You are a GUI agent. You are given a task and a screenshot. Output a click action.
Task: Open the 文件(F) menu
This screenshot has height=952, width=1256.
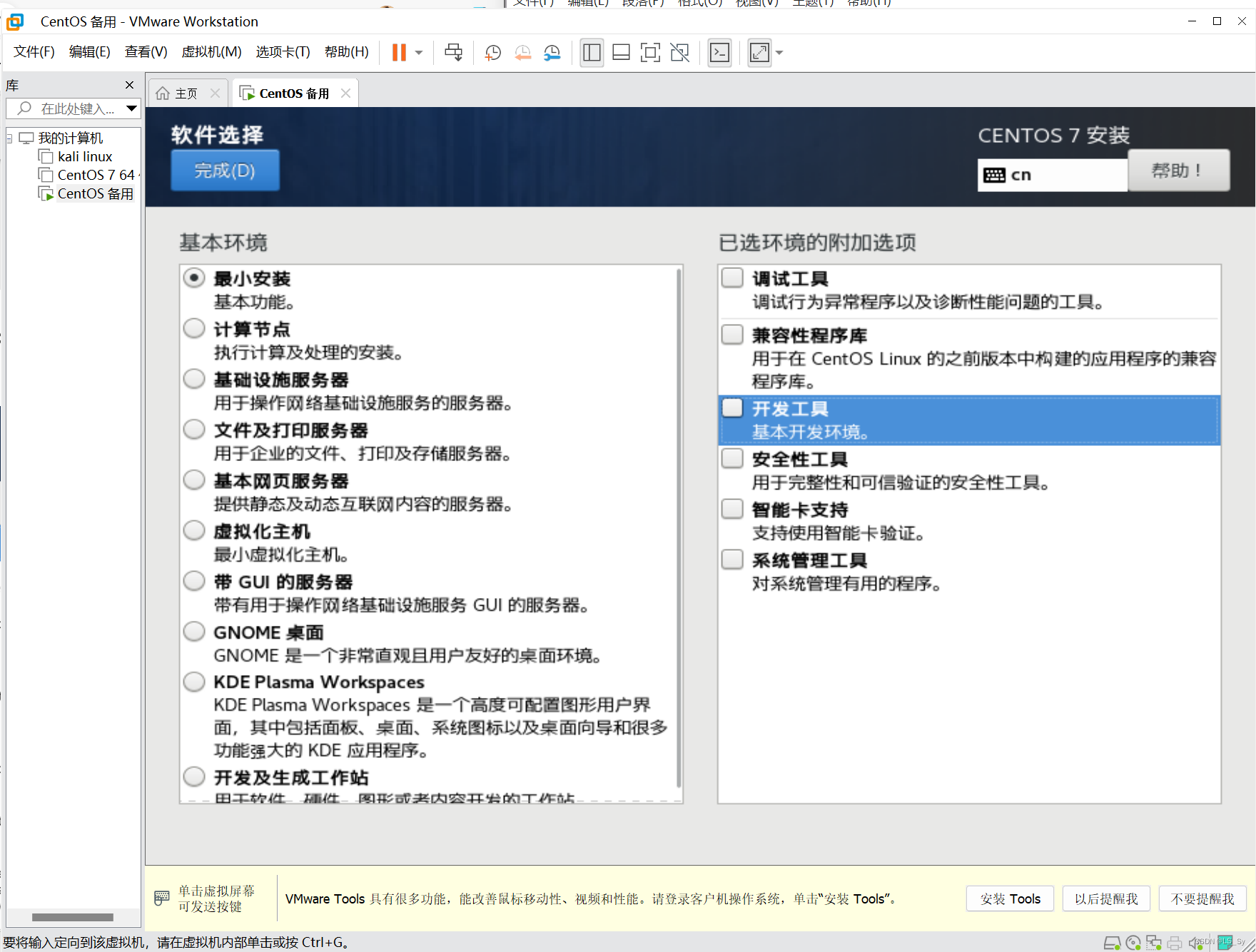(x=34, y=51)
